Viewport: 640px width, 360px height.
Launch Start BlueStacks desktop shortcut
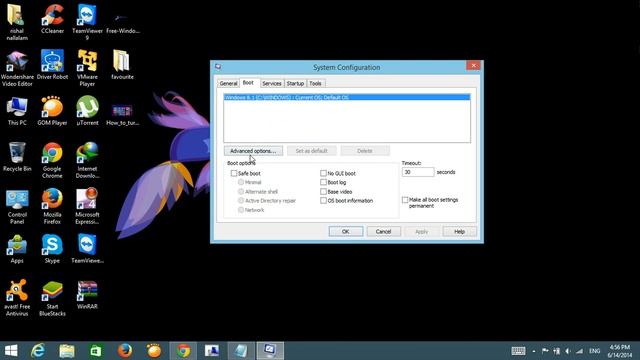[x=52, y=298]
